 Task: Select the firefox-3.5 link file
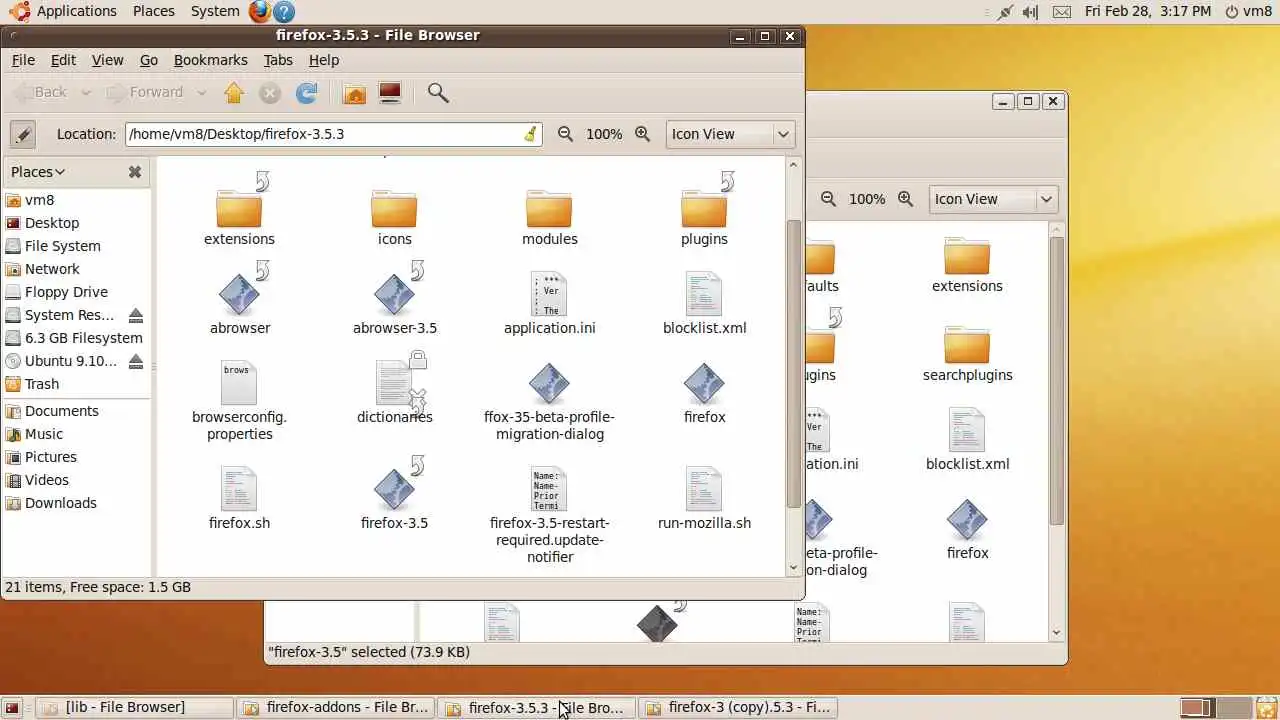coord(395,489)
